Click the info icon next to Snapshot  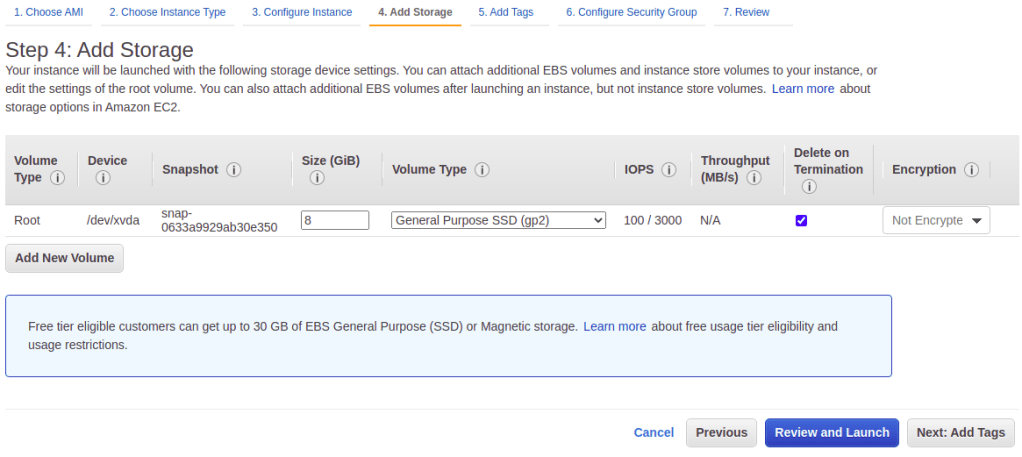coord(234,170)
